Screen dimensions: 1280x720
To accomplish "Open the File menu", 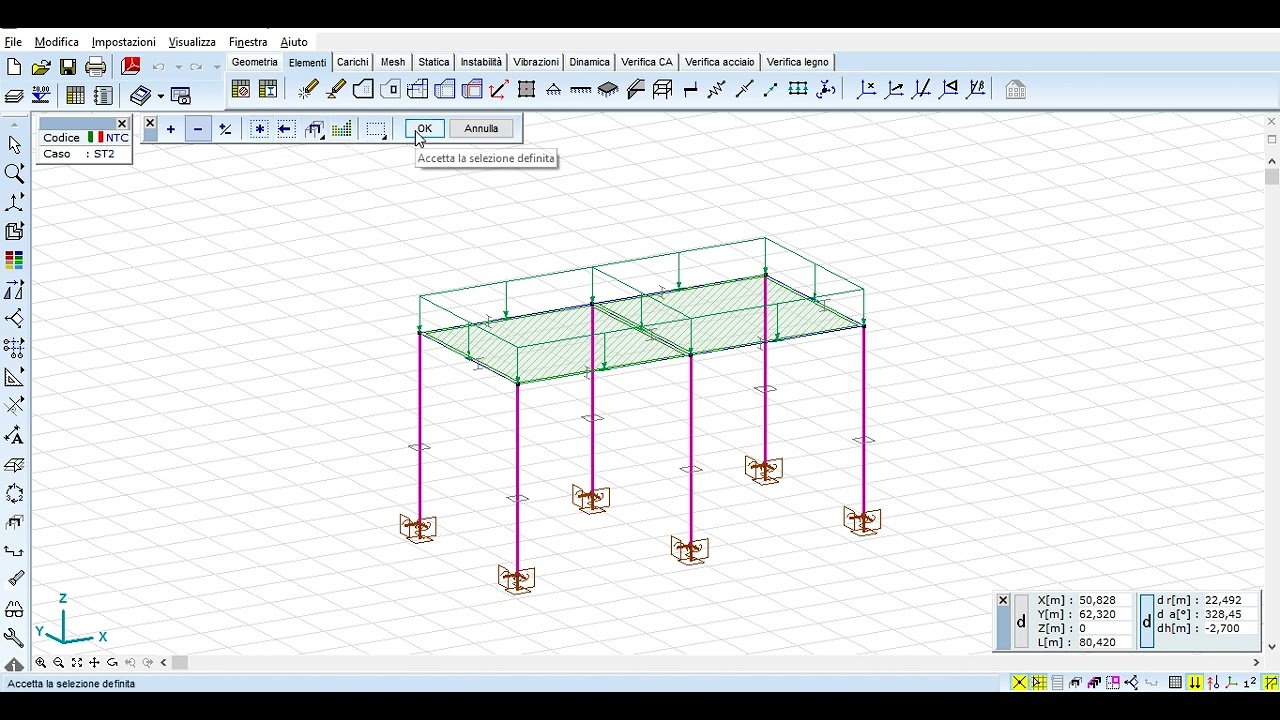I will [x=13, y=42].
